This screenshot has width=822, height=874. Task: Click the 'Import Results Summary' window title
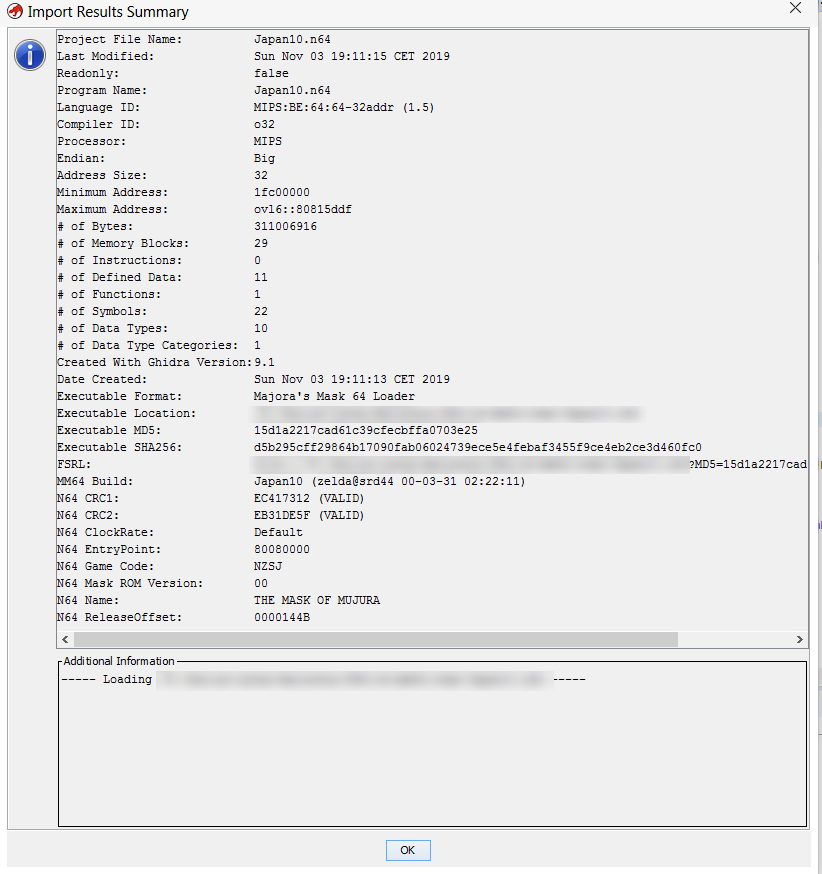coord(108,12)
